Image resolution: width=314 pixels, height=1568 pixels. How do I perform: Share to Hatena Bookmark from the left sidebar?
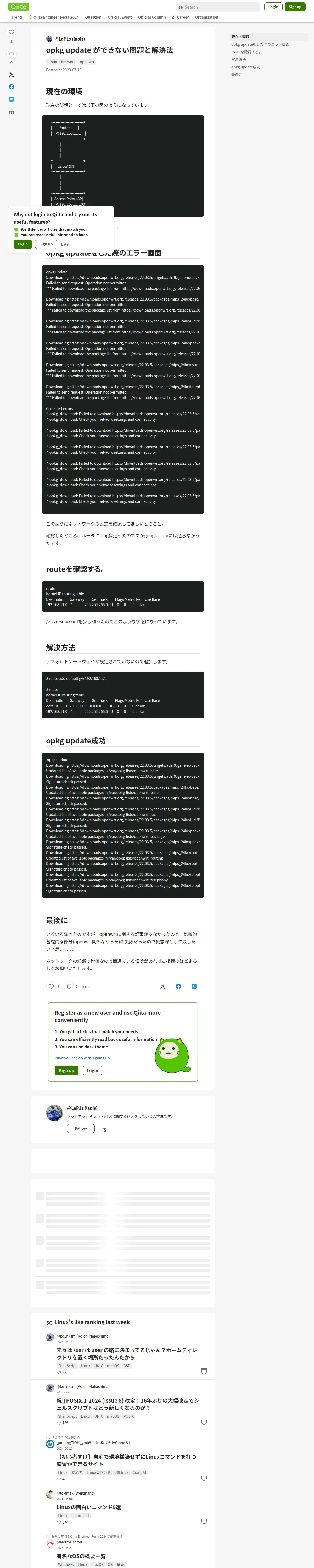coord(11,99)
